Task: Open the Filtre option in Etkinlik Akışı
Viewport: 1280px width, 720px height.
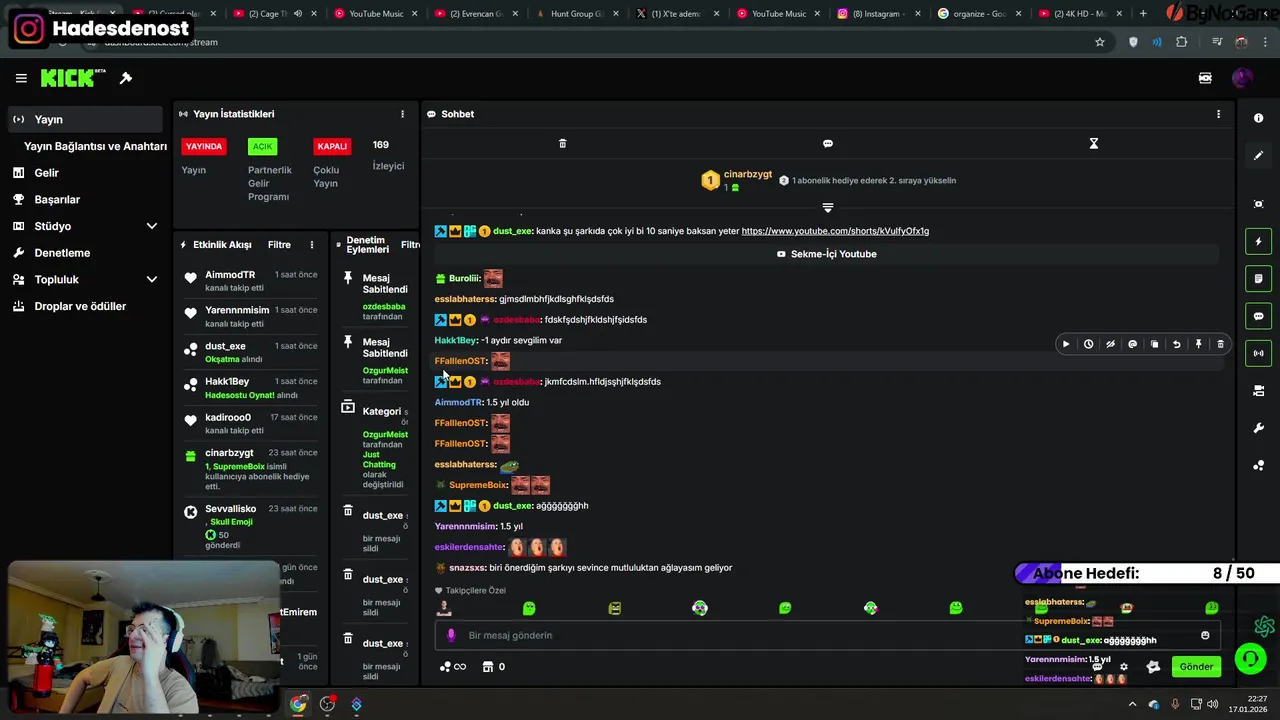Action: pyautogui.click(x=279, y=245)
